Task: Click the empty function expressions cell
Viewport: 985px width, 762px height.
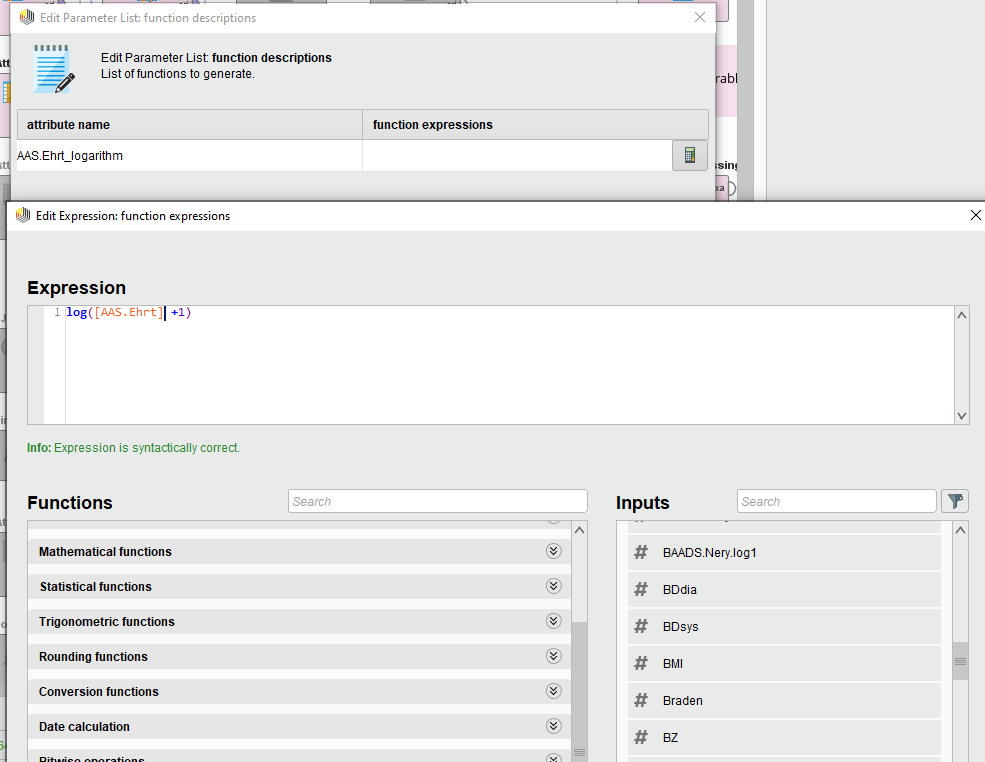Action: click(x=518, y=156)
